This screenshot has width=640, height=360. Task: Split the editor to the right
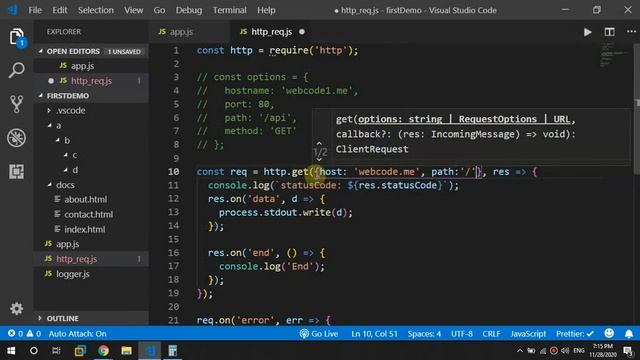click(609, 32)
